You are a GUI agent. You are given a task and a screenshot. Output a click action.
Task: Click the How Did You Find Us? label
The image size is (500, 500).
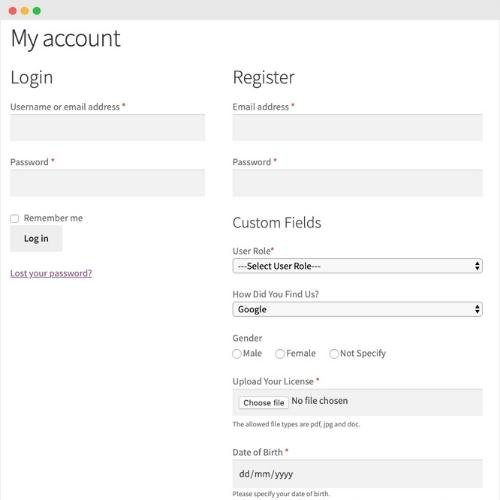pyautogui.click(x=276, y=294)
